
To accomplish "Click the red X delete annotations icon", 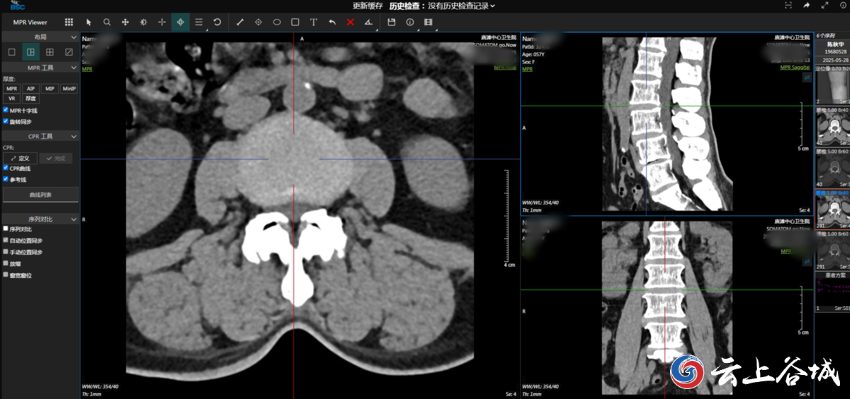I will [x=350, y=22].
